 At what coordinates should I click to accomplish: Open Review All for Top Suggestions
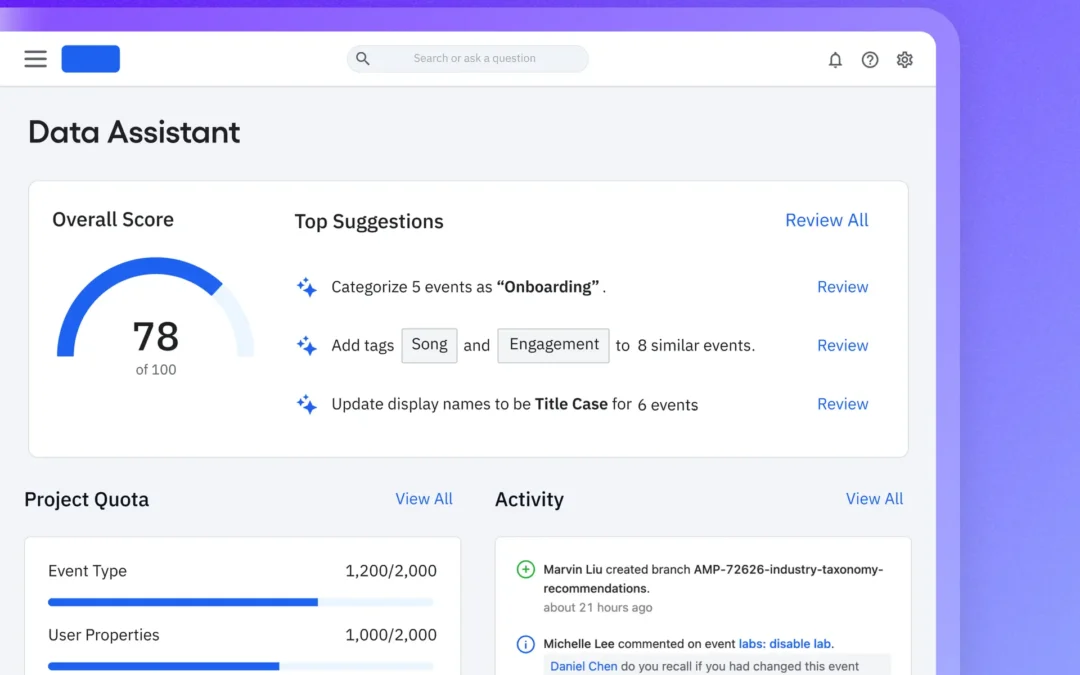pos(826,220)
